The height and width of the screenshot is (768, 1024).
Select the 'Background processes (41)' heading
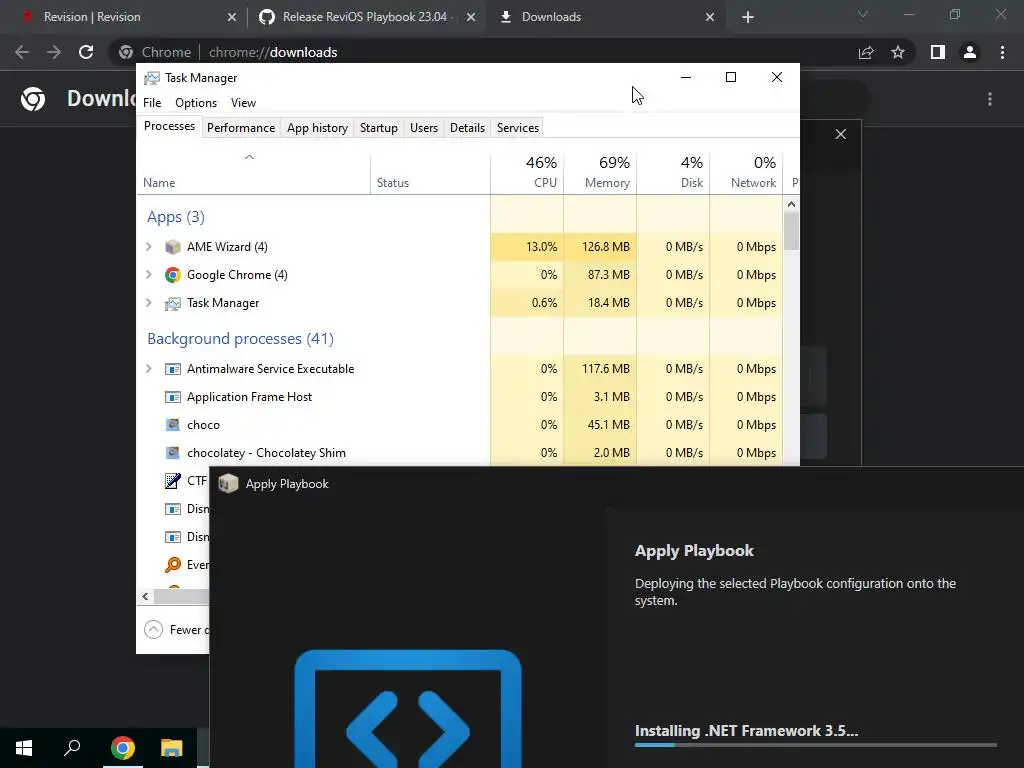[x=240, y=339]
